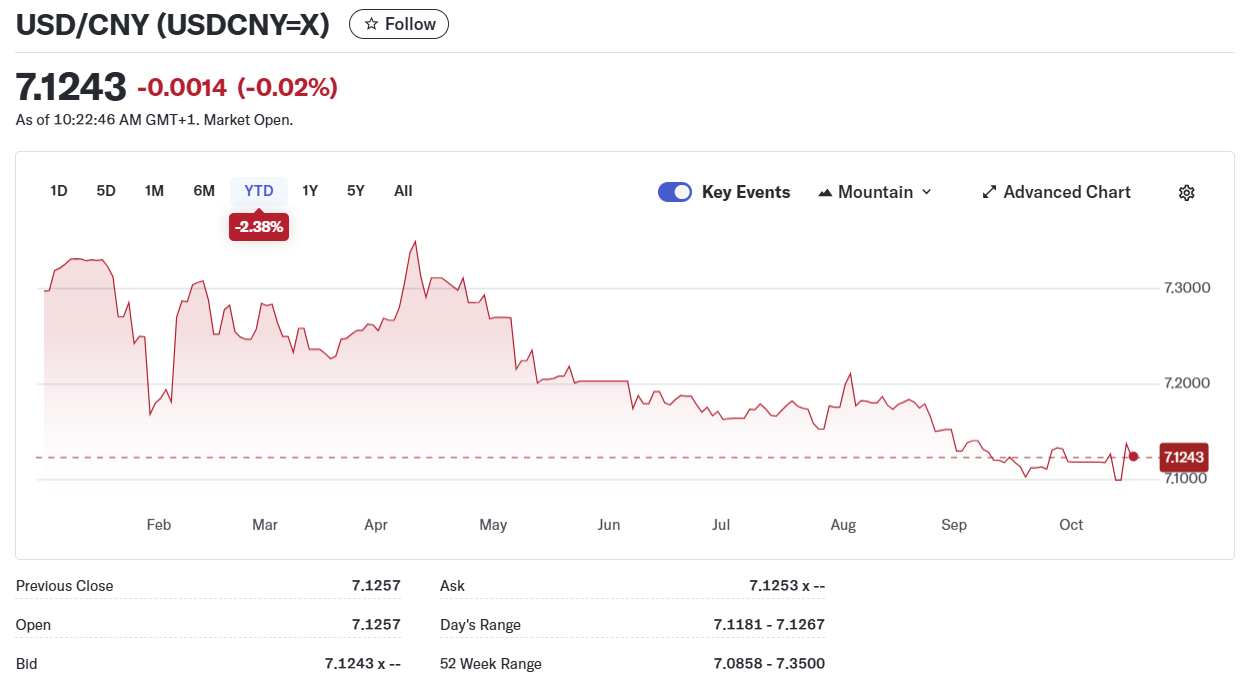Image resolution: width=1240 pixels, height=698 pixels.
Task: Select the 1D time range tab
Action: 59,191
